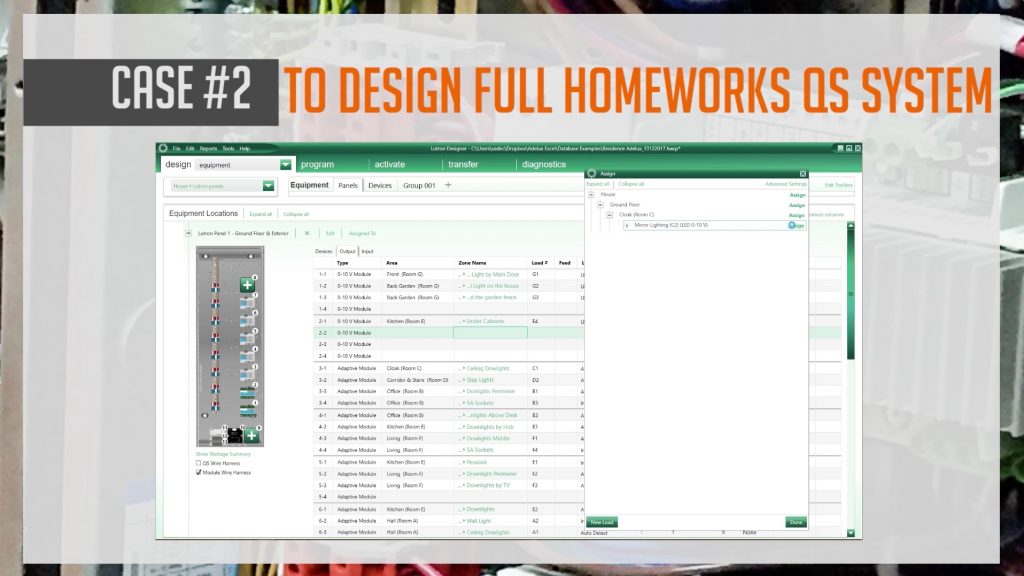Image resolution: width=1024 pixels, height=576 pixels.
Task: Switch to the diagnostics tab
Action: (x=544, y=165)
